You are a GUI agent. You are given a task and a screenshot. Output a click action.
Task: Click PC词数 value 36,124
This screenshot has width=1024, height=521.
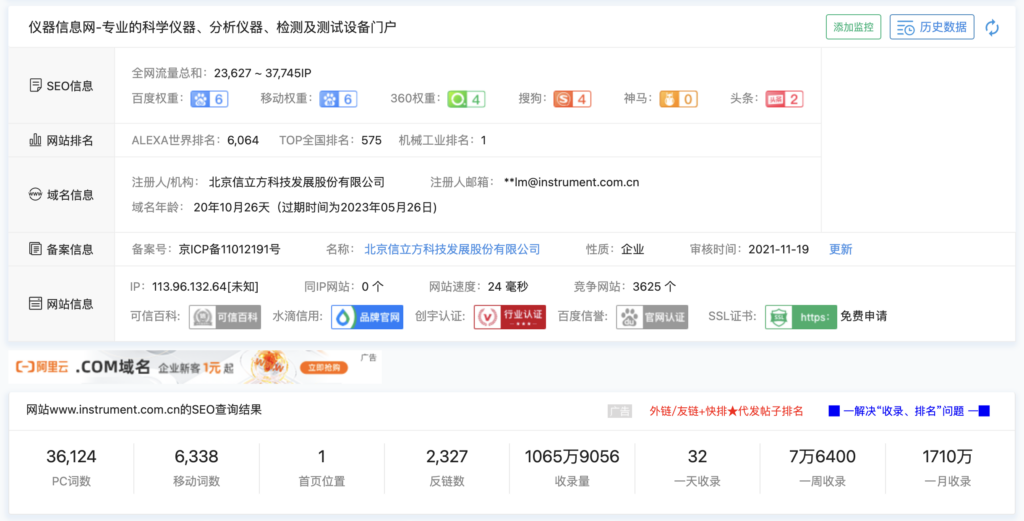coord(71,457)
